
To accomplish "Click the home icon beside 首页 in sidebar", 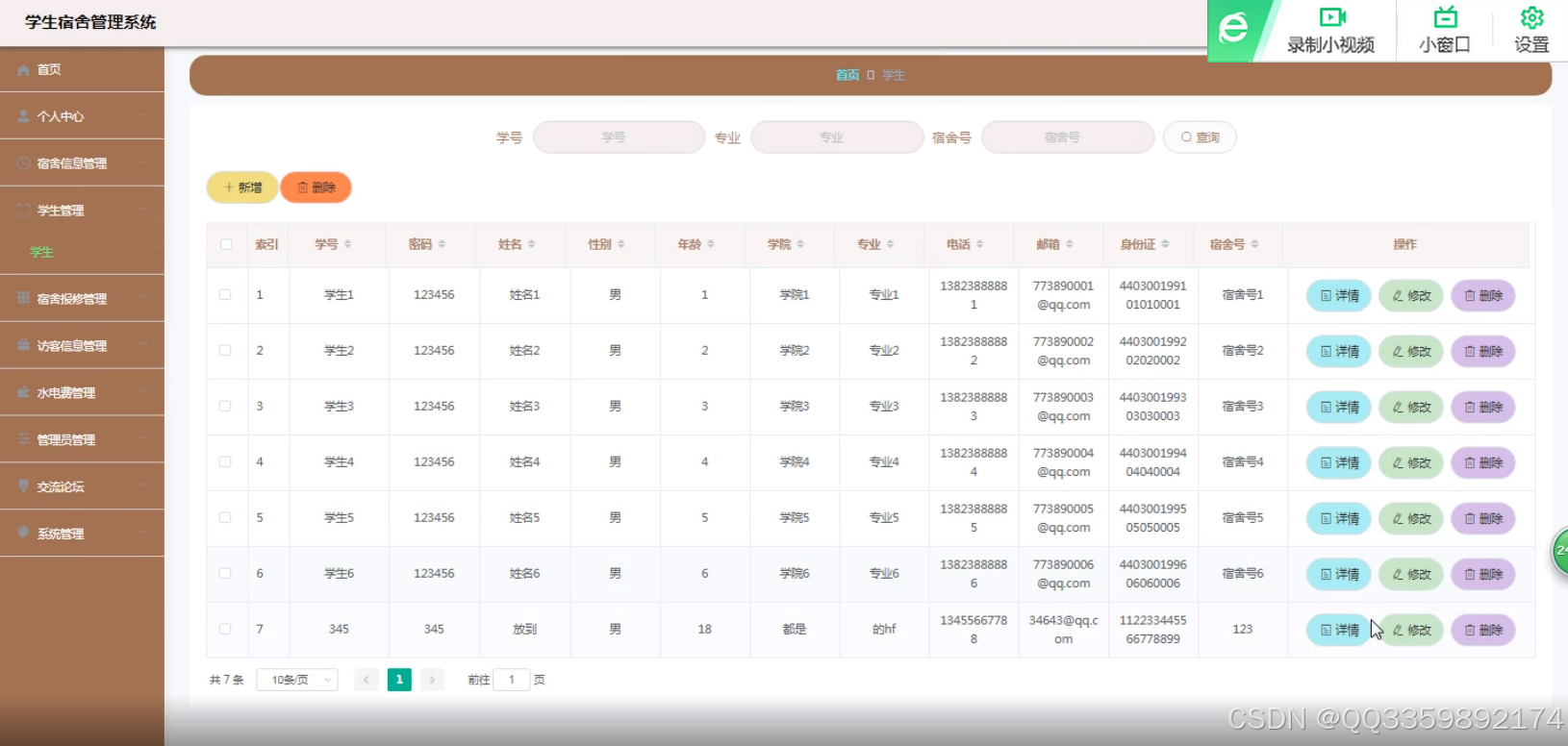I will click(x=23, y=70).
